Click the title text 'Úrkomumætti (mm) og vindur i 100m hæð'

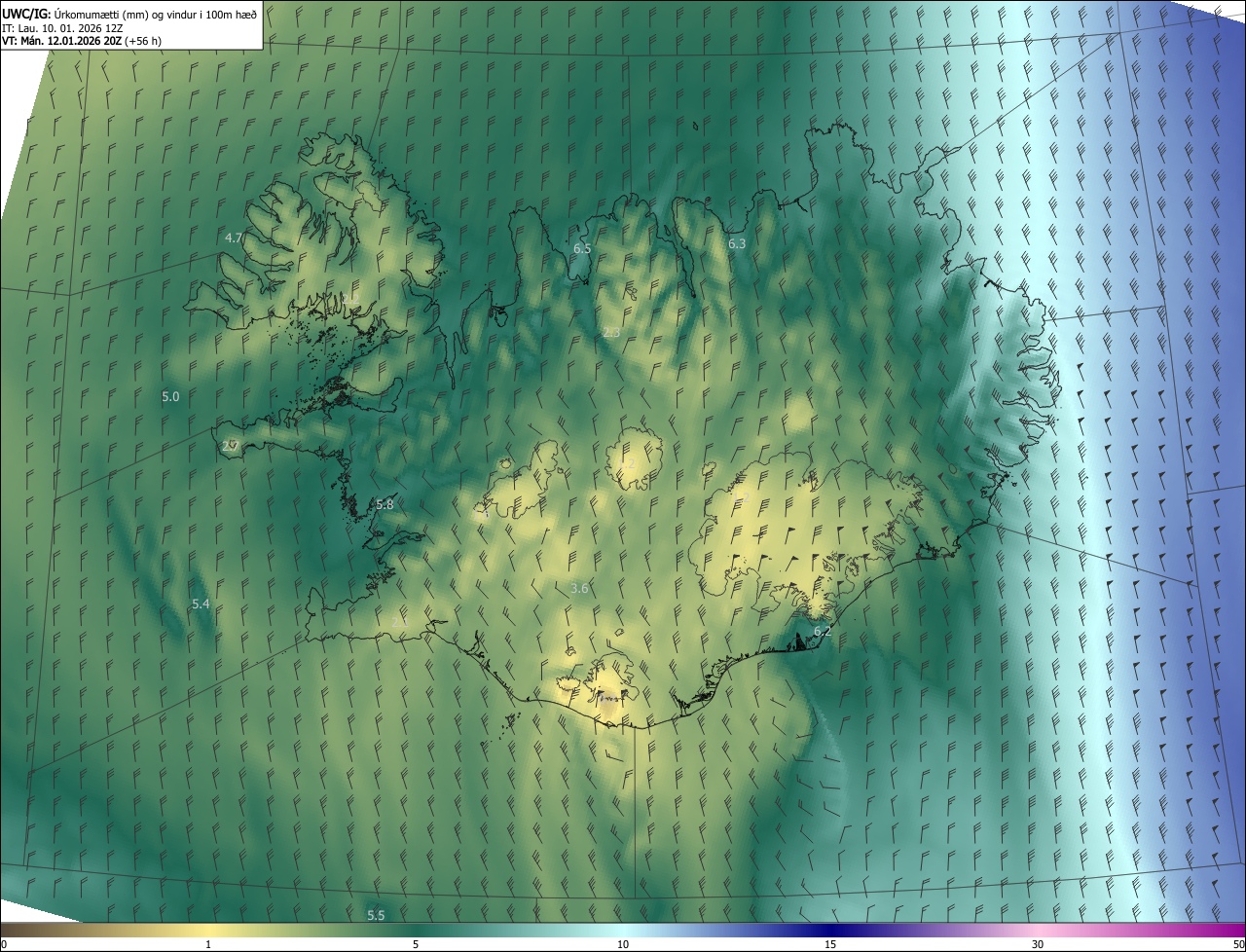pyautogui.click(x=156, y=14)
